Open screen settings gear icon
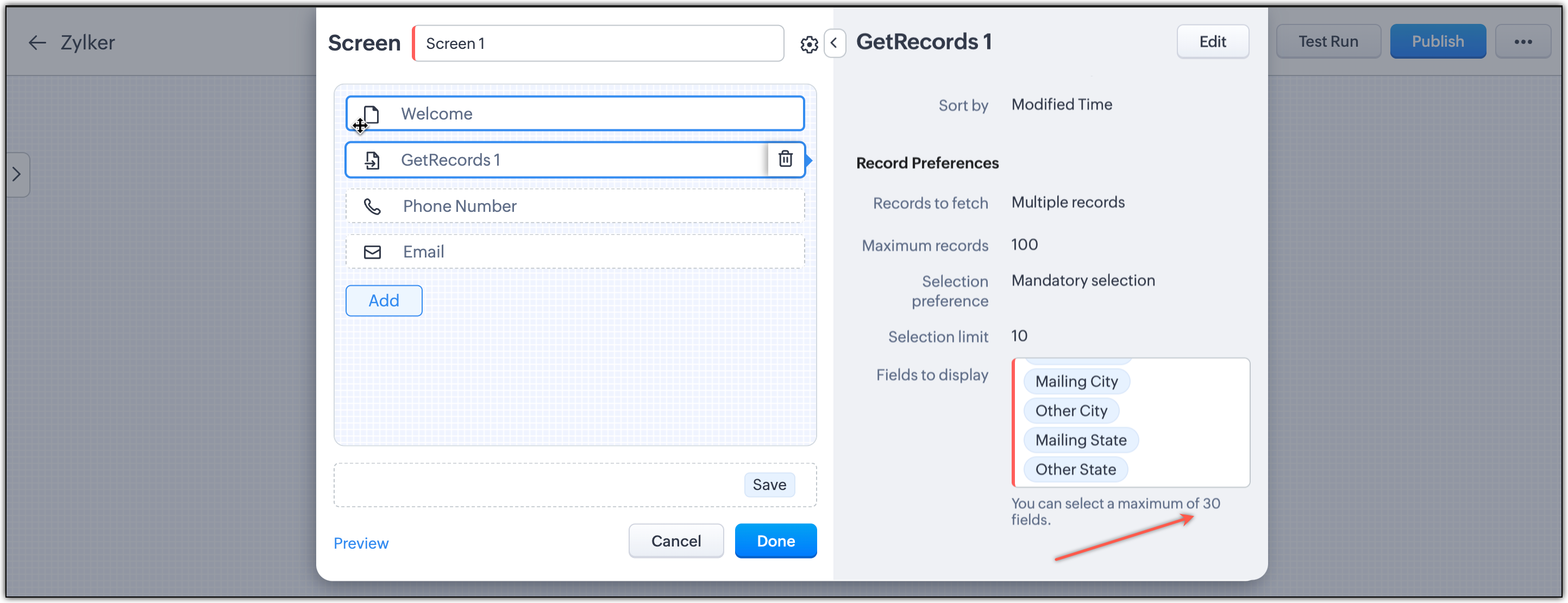Viewport: 1568px width, 603px height. (808, 45)
